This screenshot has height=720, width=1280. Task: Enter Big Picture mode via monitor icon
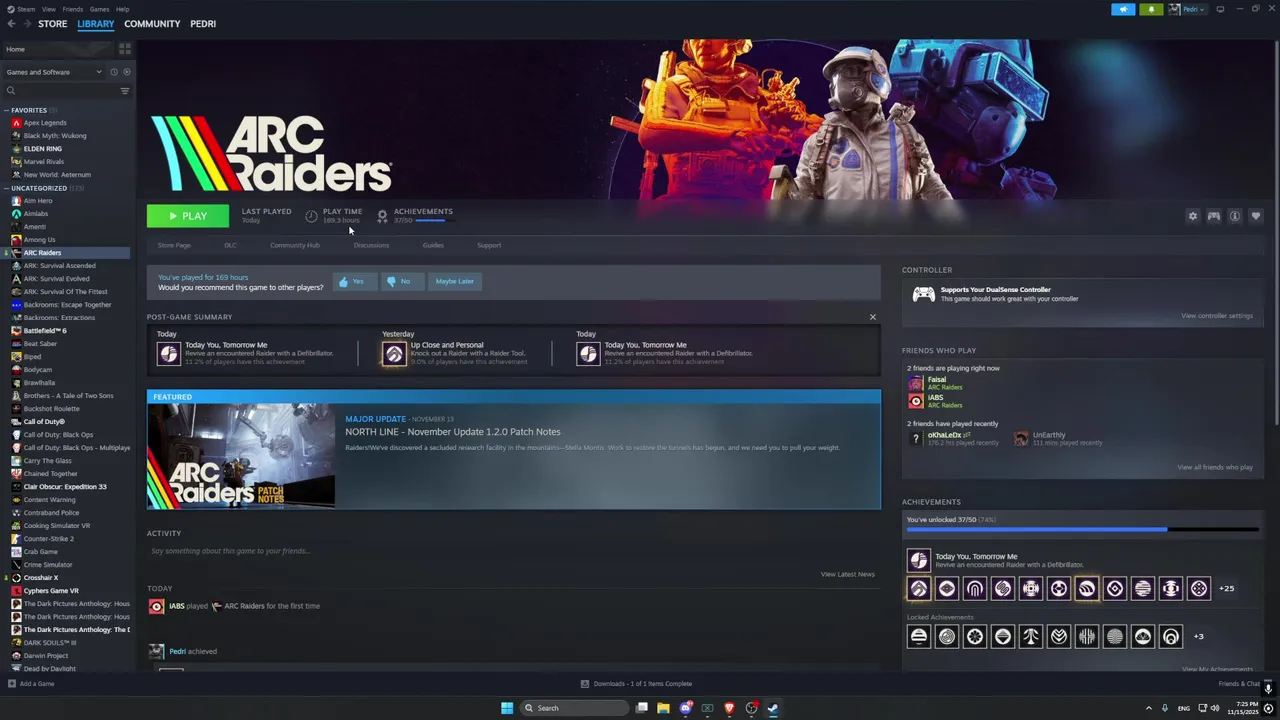click(x=1220, y=9)
